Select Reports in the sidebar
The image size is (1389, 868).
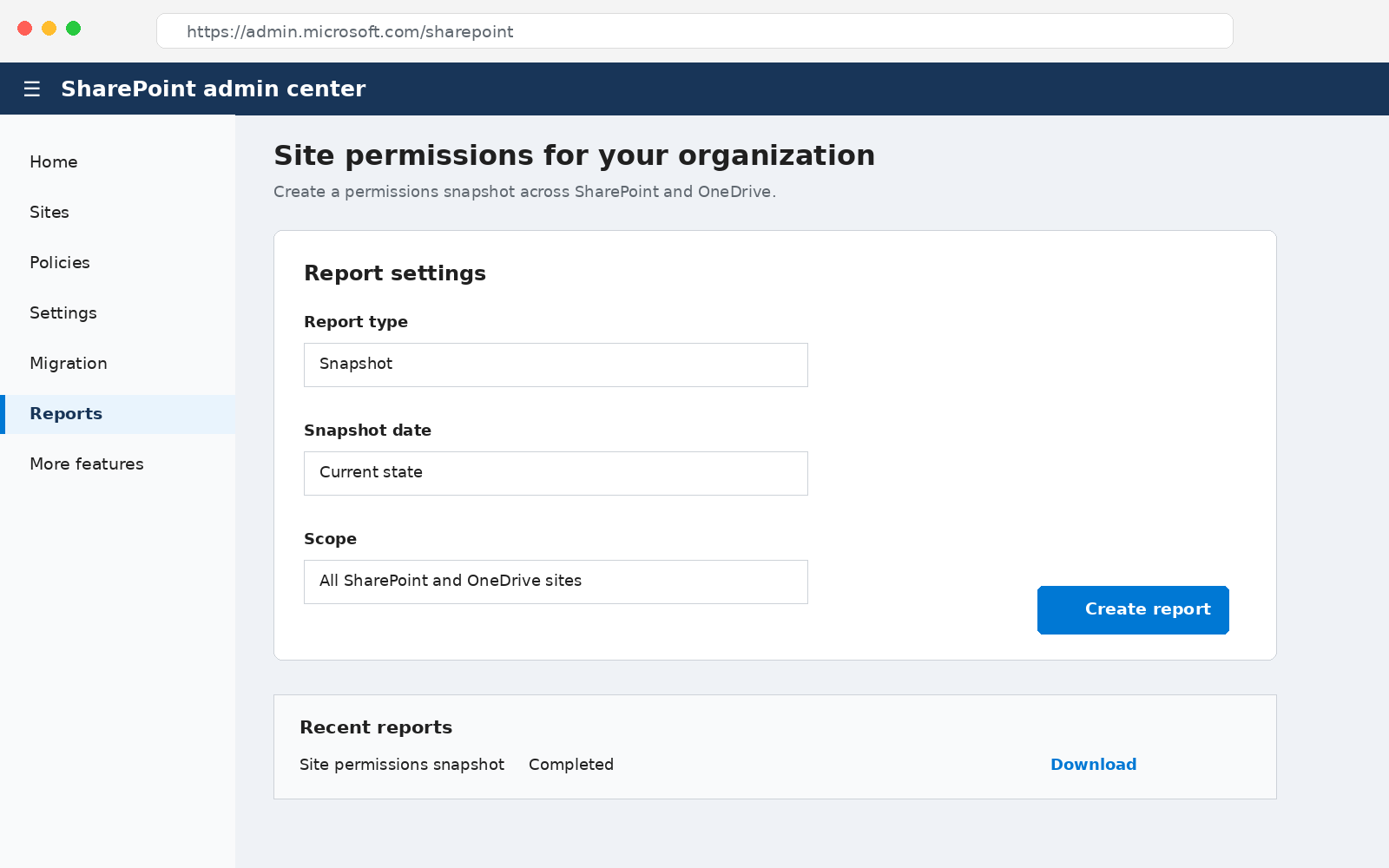click(x=117, y=414)
